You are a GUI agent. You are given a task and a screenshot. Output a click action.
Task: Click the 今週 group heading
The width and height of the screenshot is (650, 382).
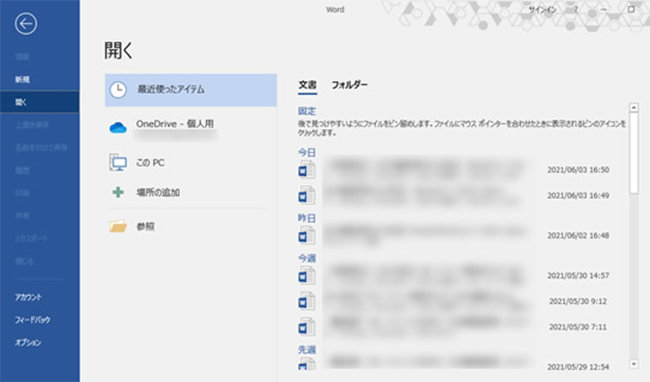point(307,258)
